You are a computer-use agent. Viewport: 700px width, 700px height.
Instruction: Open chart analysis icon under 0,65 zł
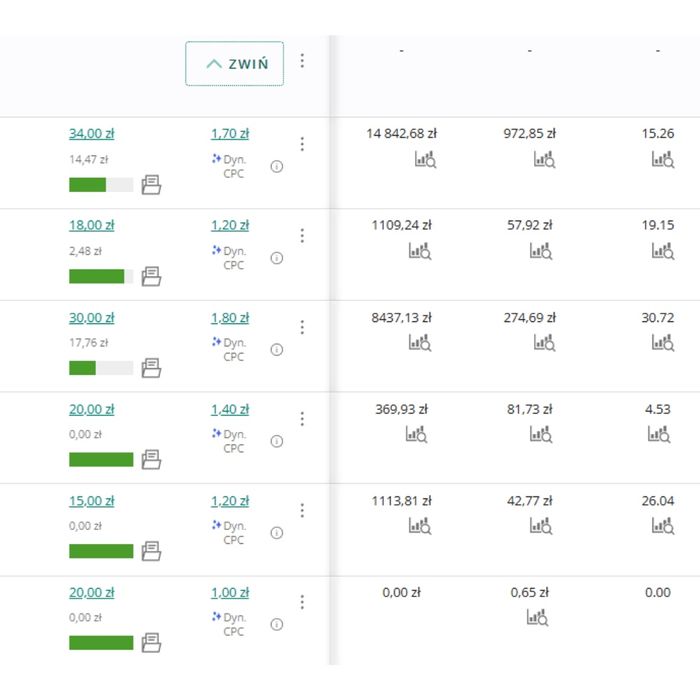coord(538,617)
